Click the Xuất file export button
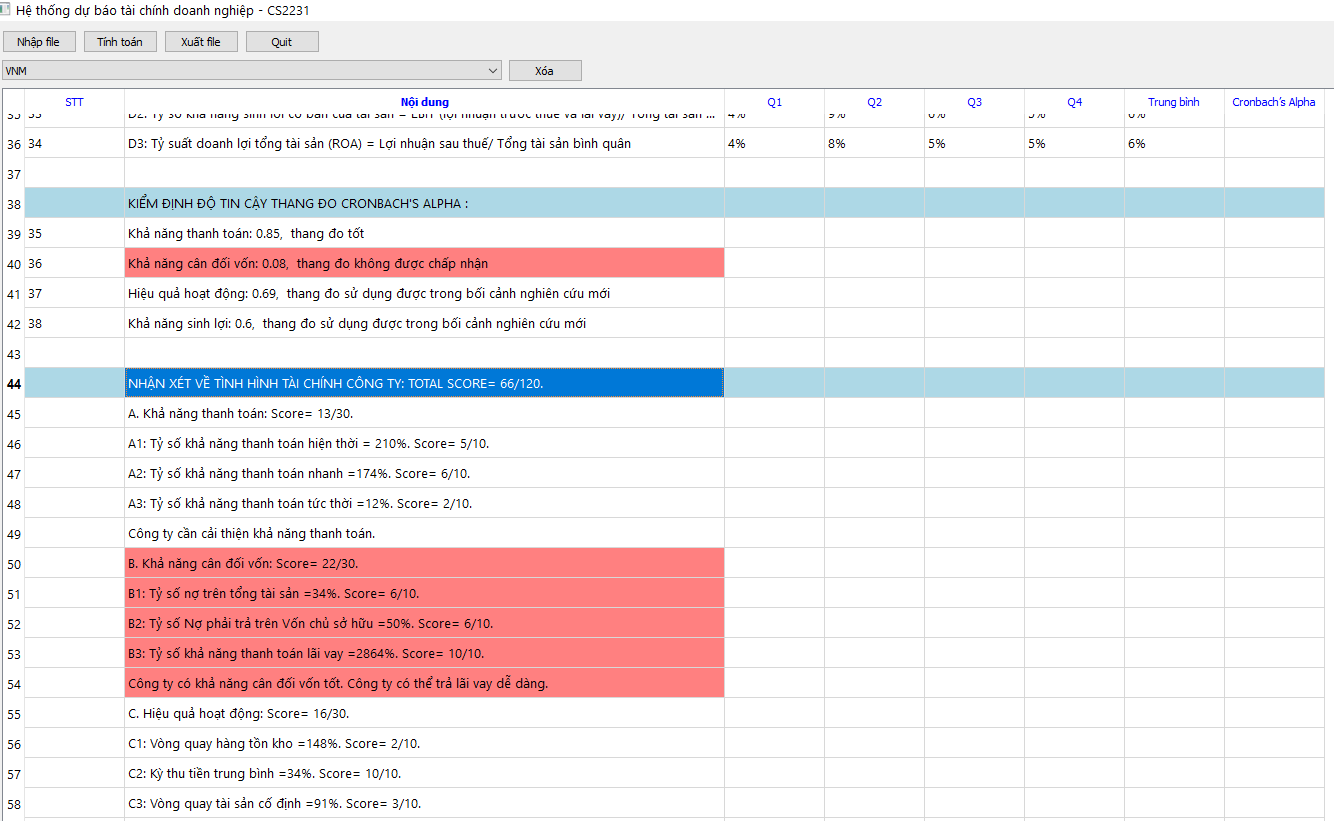Screen dimensions: 1334x821 (x=201, y=42)
